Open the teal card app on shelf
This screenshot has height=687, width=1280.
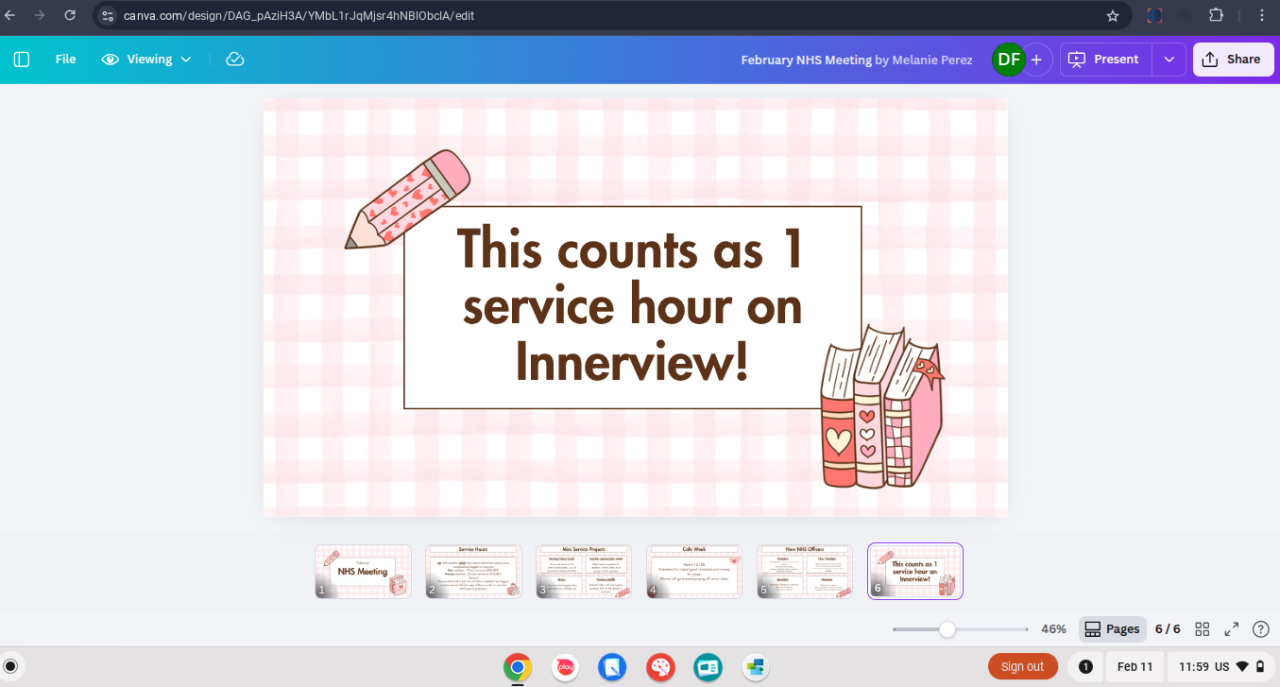tap(708, 666)
